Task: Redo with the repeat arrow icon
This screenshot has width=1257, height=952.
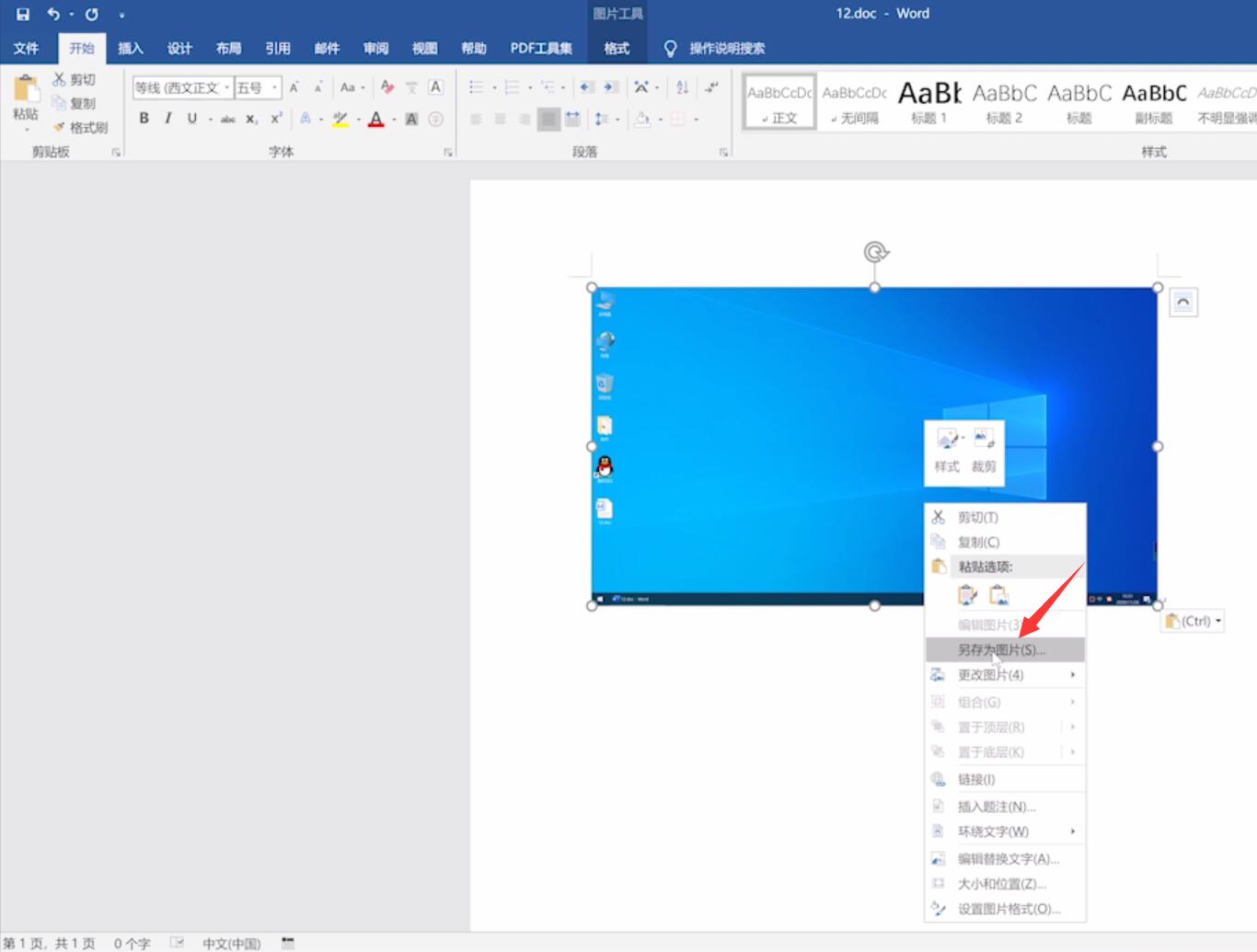Action: [92, 14]
